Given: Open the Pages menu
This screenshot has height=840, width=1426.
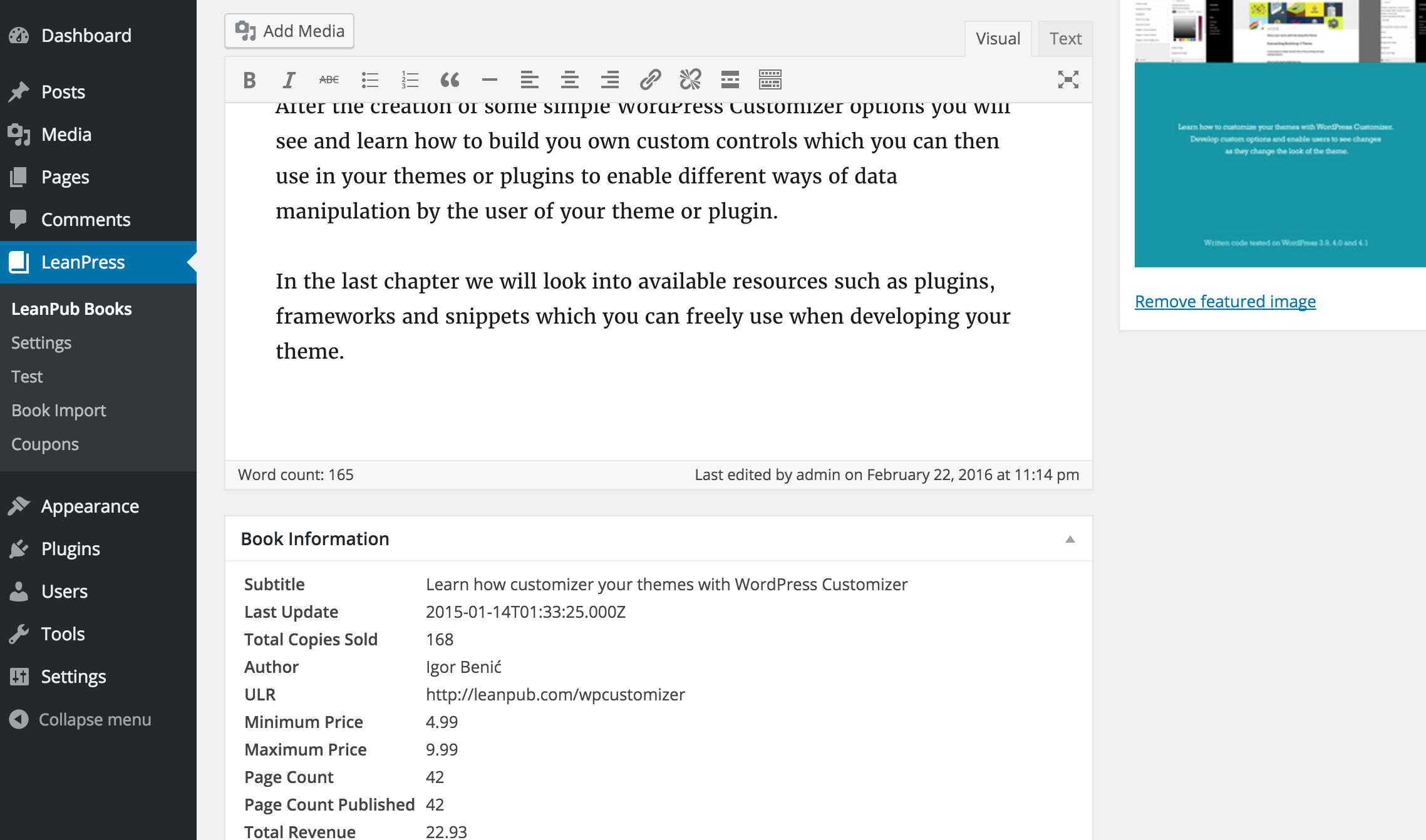Looking at the screenshot, I should pyautogui.click(x=98, y=177).
